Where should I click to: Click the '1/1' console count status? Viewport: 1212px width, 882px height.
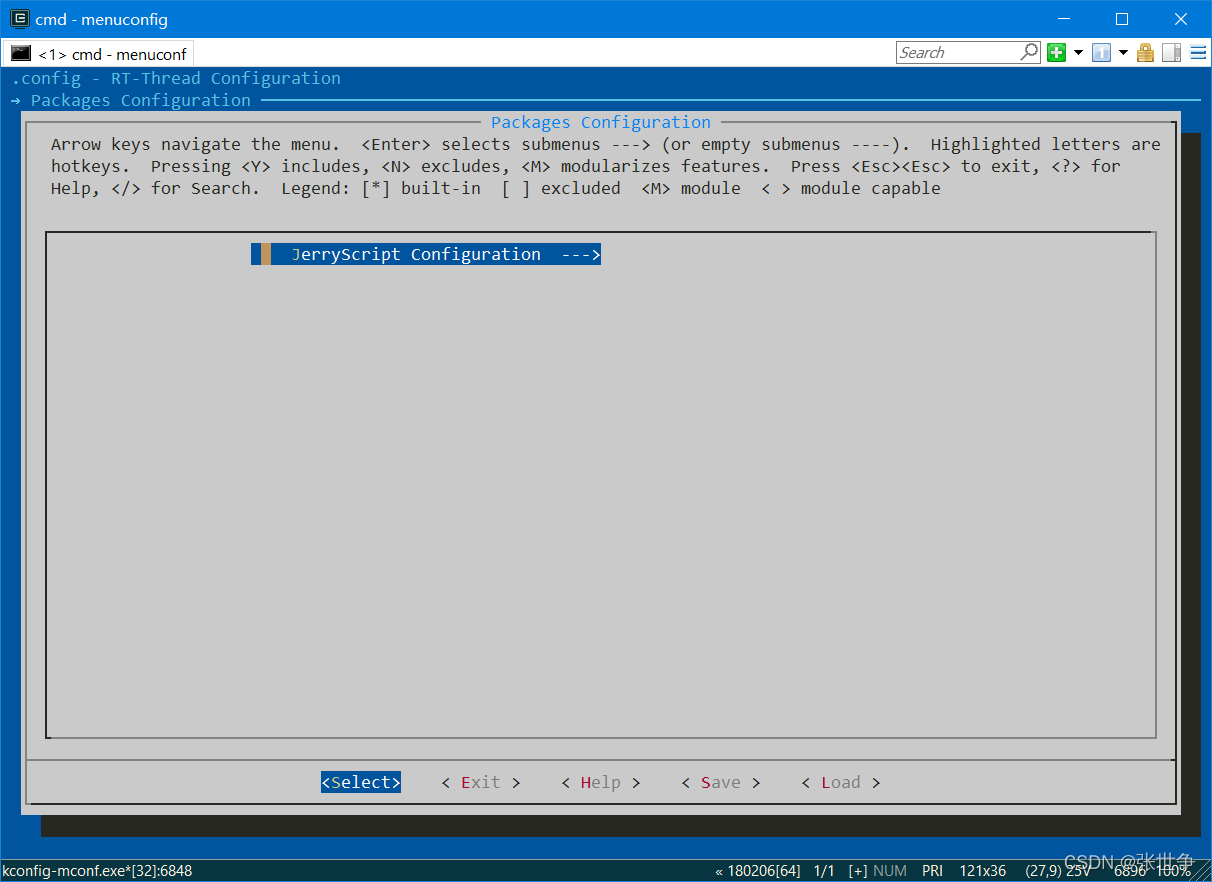(x=824, y=871)
